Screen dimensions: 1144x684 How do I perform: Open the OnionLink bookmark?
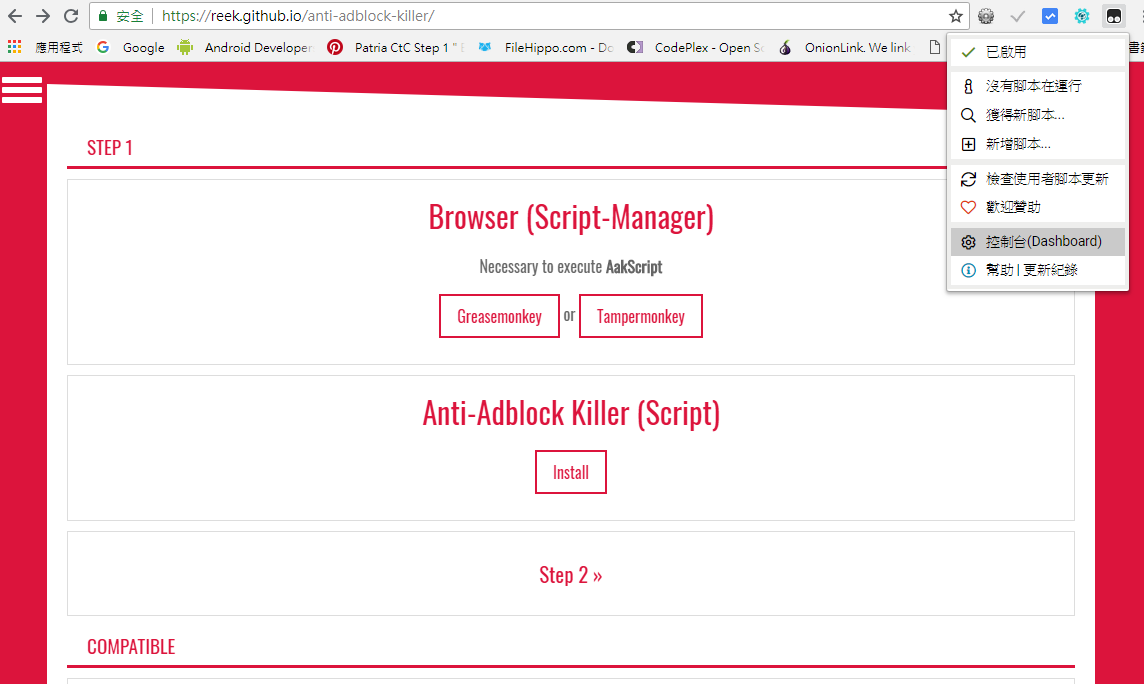click(845, 47)
